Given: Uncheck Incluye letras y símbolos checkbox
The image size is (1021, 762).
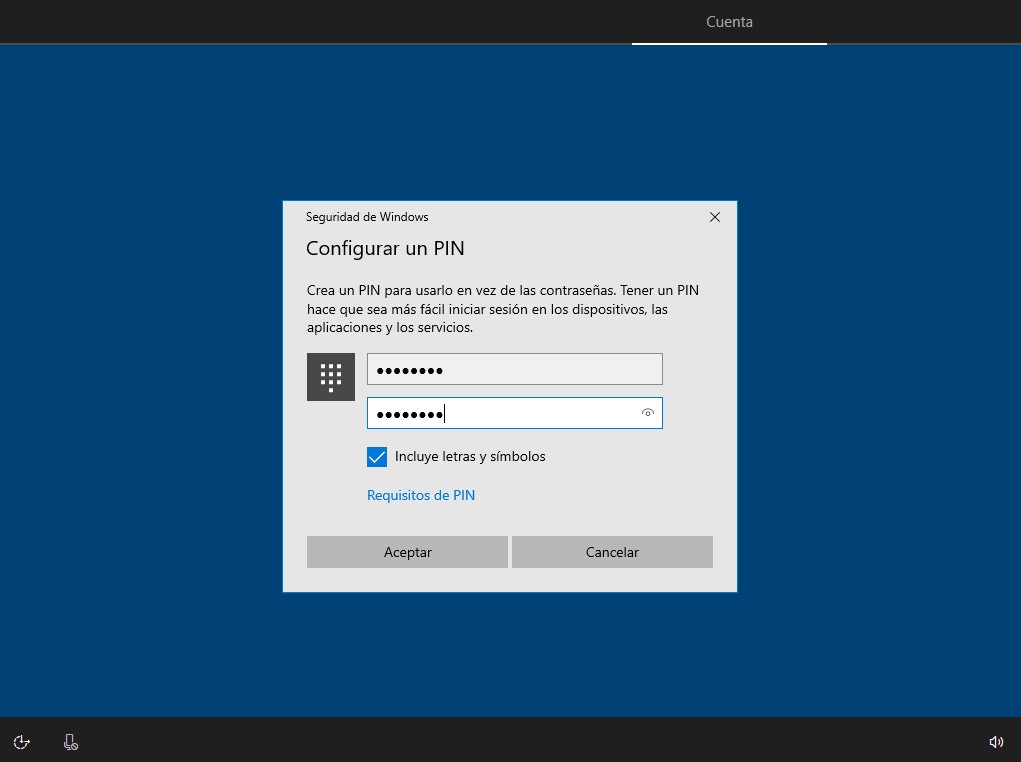Looking at the screenshot, I should (x=376, y=457).
